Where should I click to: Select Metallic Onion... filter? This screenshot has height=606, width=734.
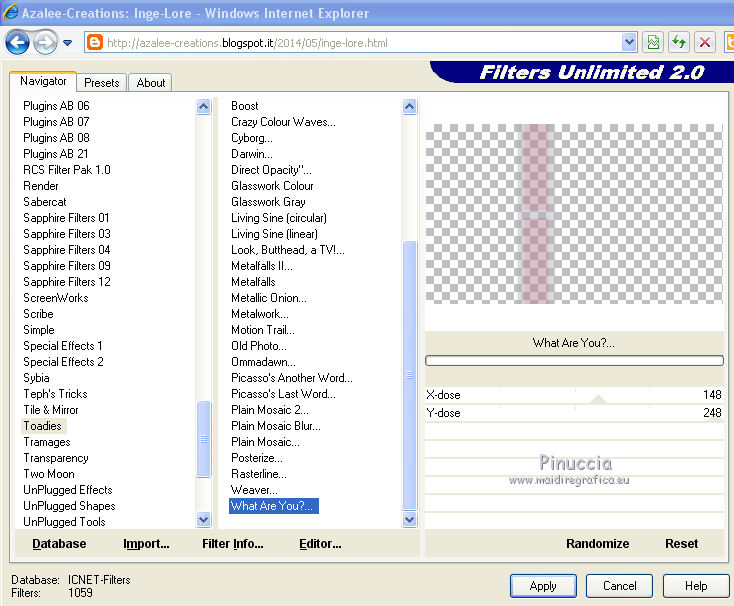pos(269,298)
